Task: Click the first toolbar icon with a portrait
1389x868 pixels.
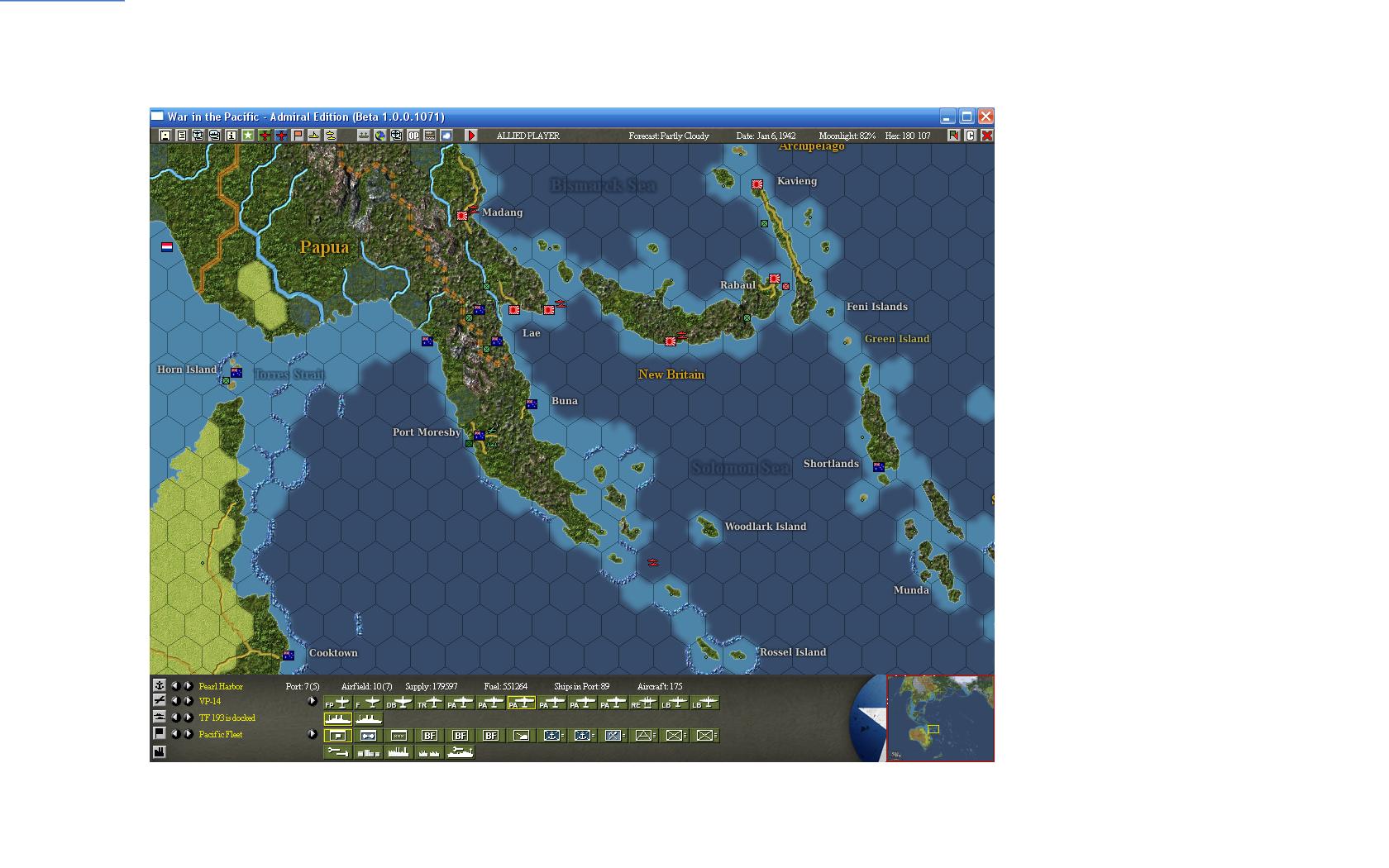Action: pos(165,136)
